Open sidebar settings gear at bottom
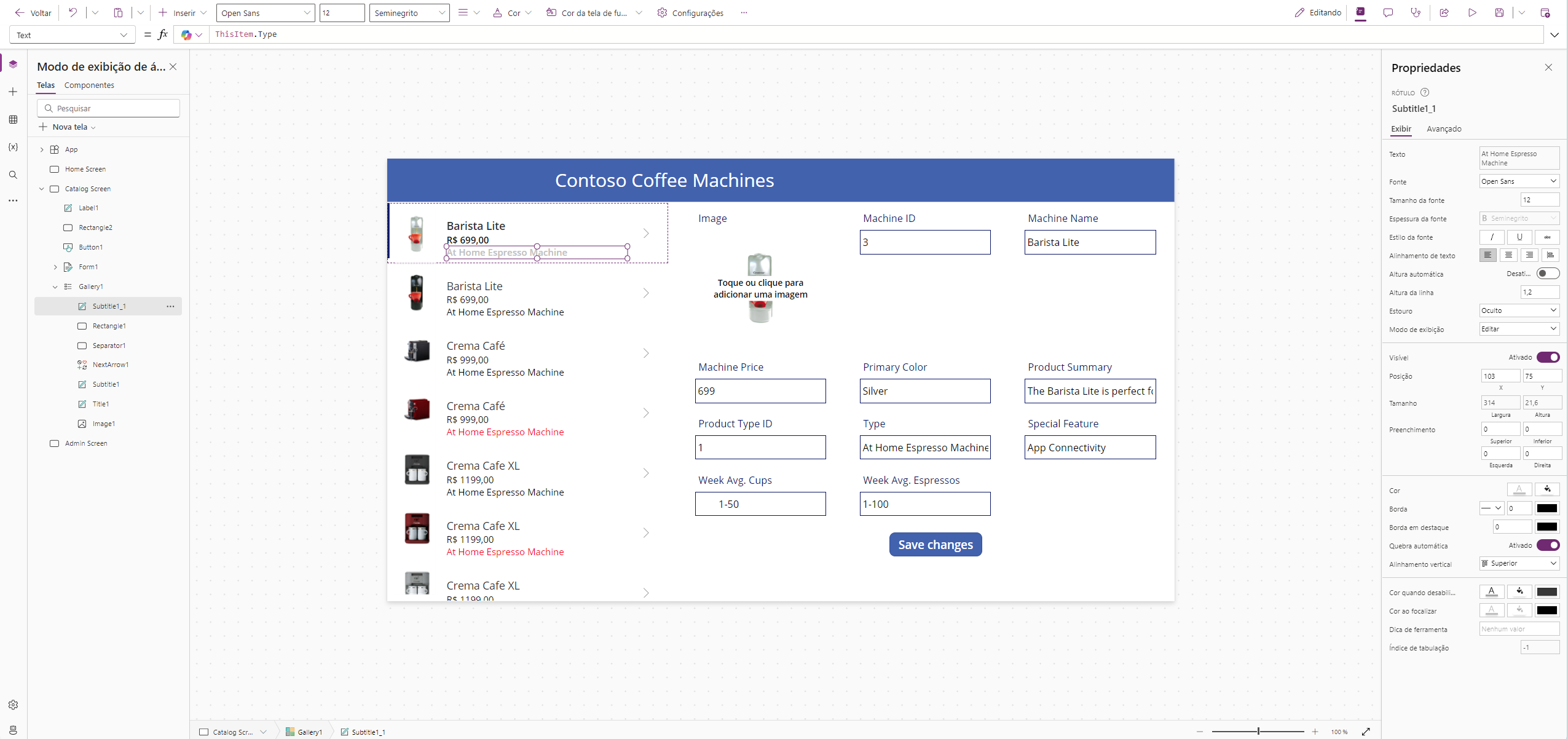The width and height of the screenshot is (1568, 739). pos(13,705)
